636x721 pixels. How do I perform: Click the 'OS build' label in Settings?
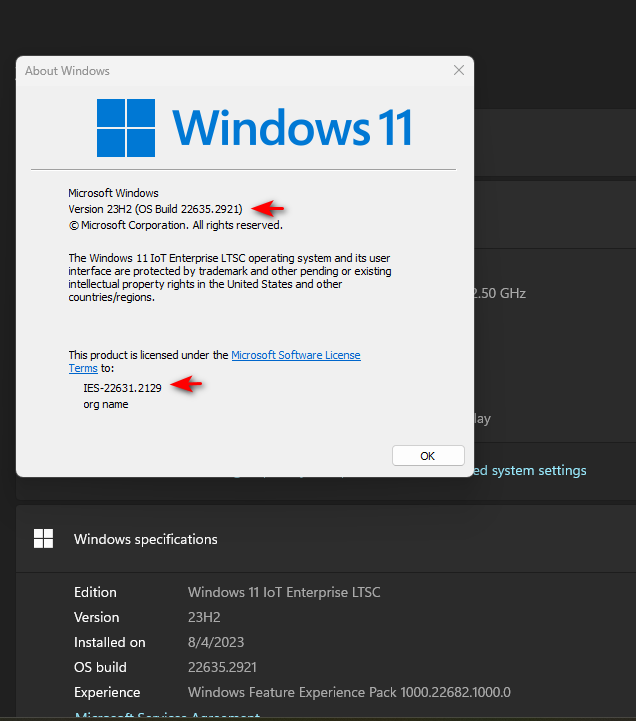tap(100, 667)
